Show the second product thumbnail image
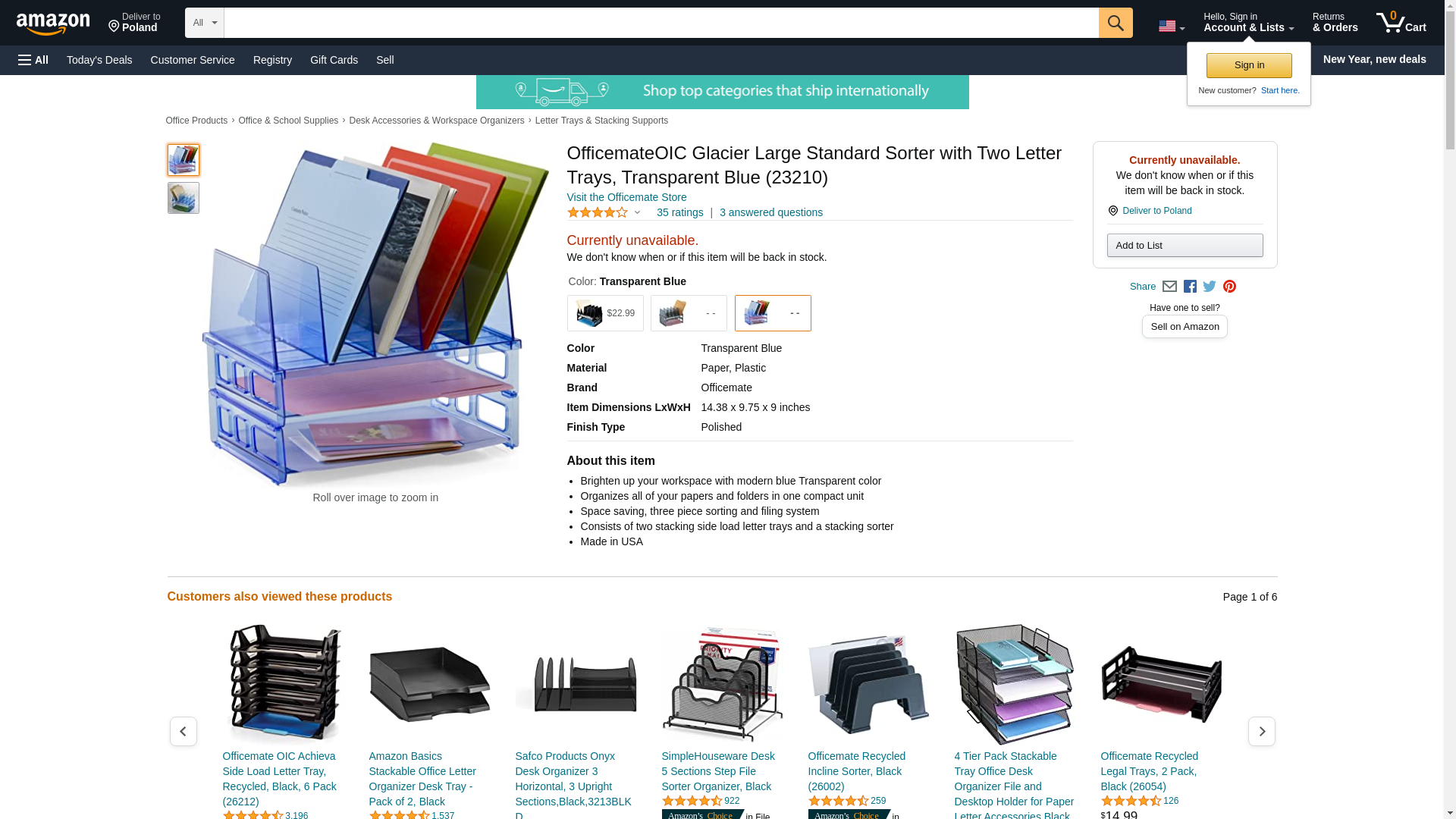 [x=184, y=198]
